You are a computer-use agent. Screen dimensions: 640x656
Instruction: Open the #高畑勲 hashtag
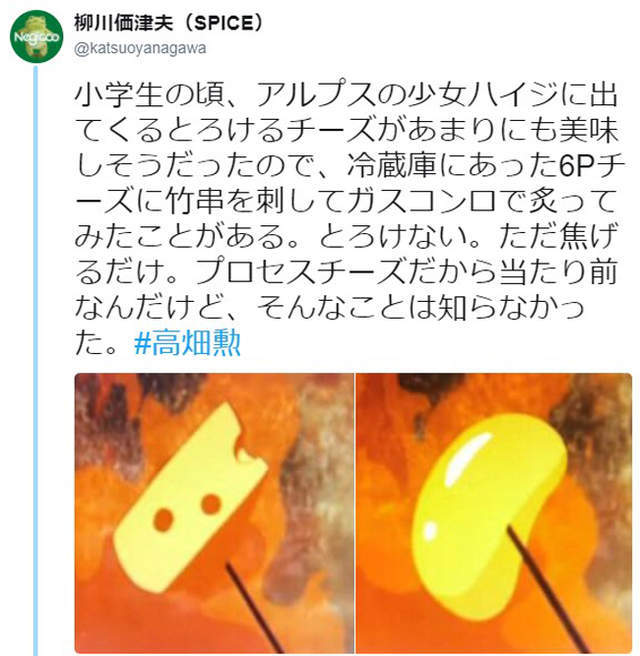[x=187, y=342]
